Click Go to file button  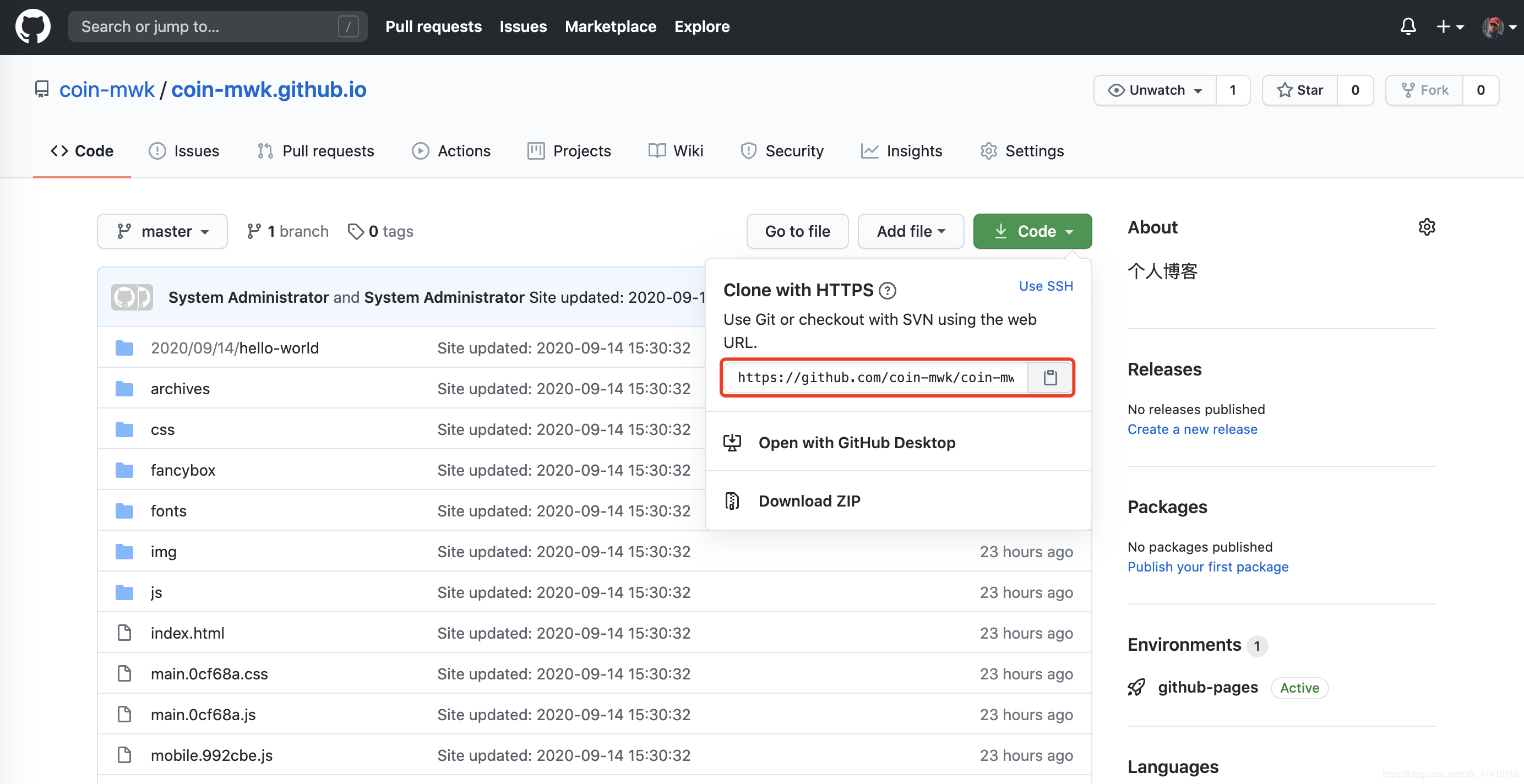point(797,231)
